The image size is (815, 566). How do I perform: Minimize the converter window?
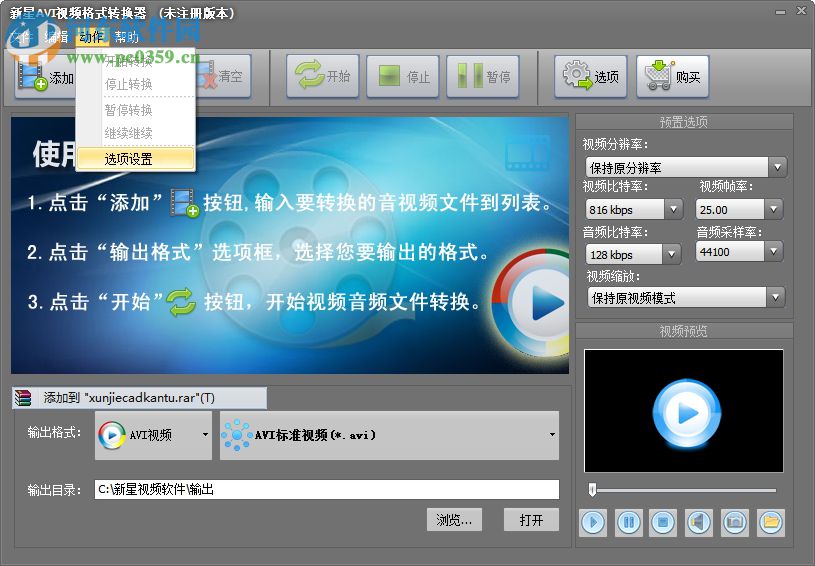pos(780,11)
